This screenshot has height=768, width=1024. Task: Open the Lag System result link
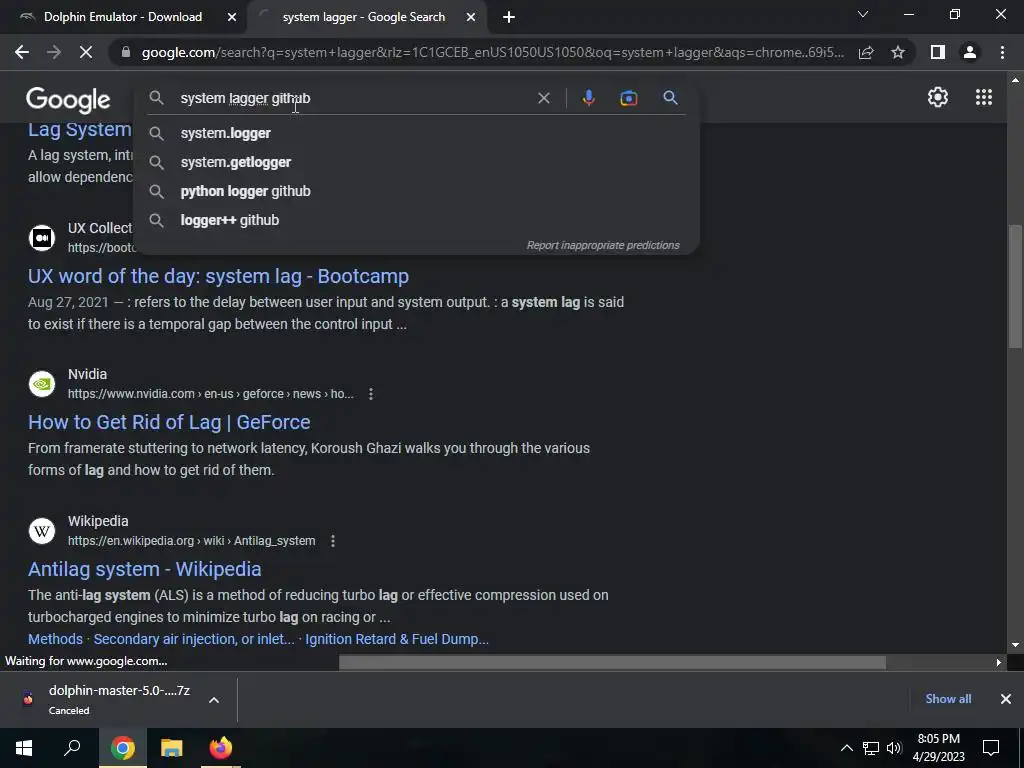click(80, 130)
